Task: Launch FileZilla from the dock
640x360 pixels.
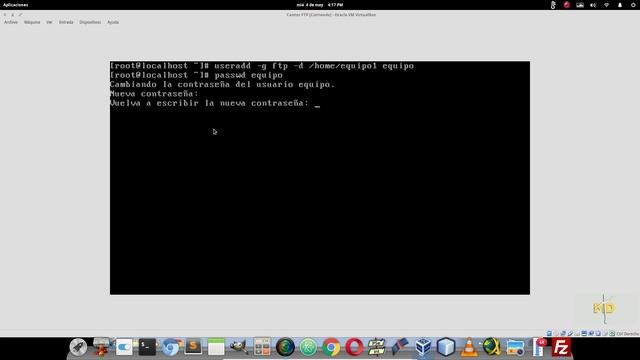Action: point(561,347)
